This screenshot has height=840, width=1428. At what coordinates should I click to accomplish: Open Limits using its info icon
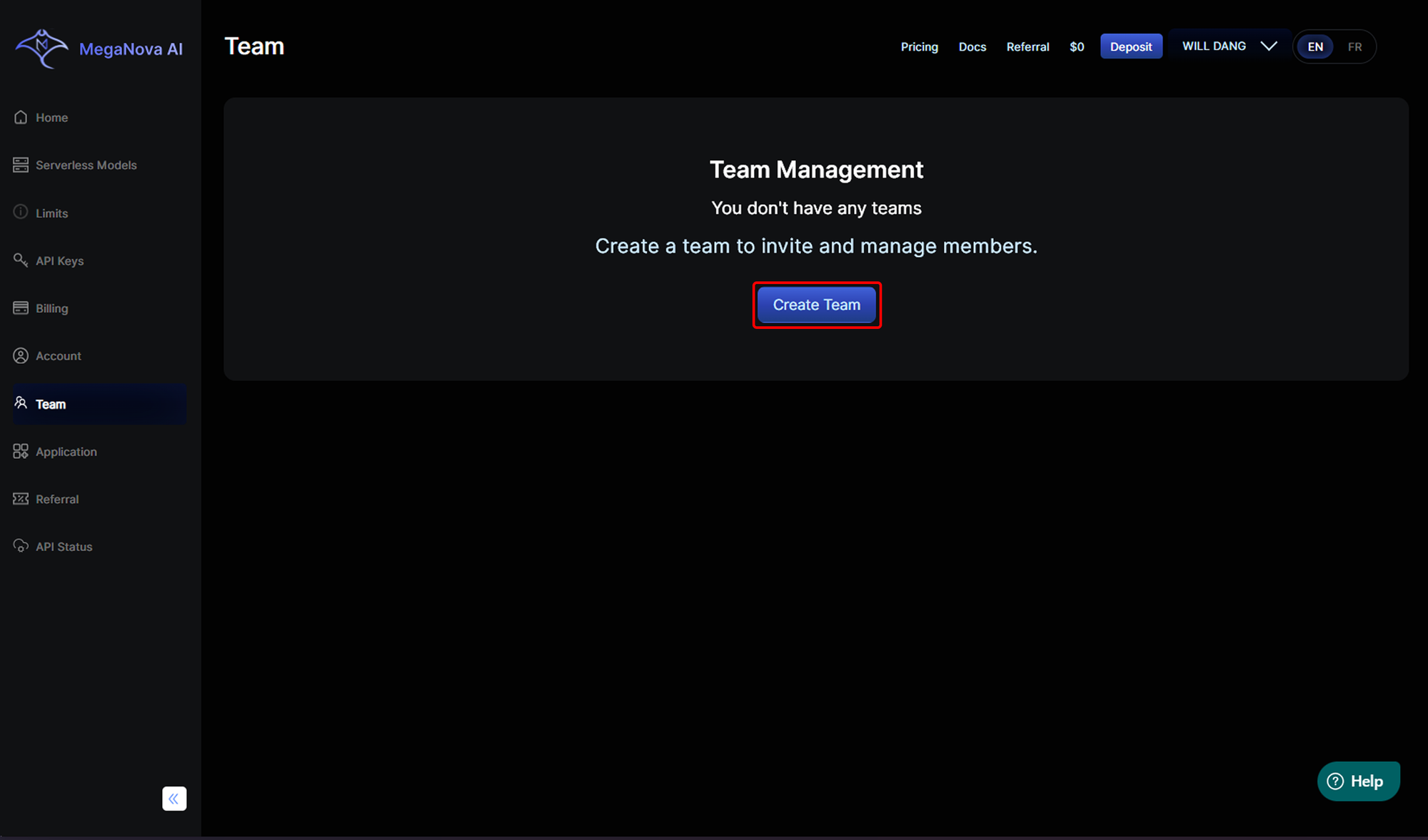click(x=21, y=212)
